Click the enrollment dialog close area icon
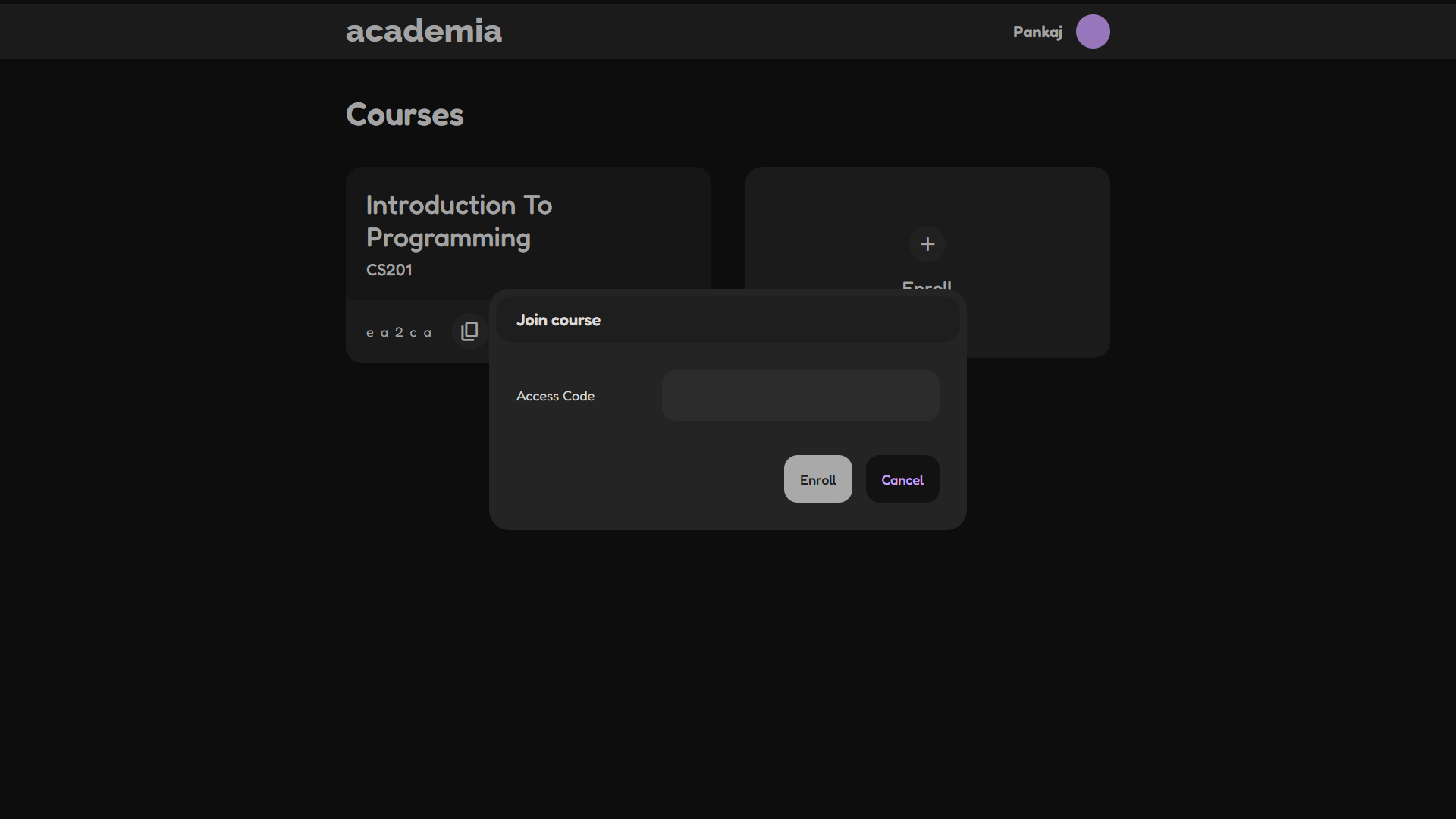The width and height of the screenshot is (1456, 819). [x=902, y=479]
